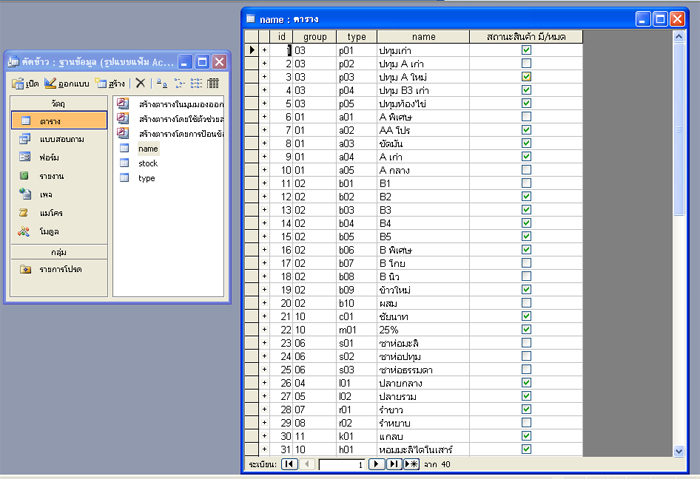
Task: Select large icons view icon in database toolbar
Action: [162, 83]
